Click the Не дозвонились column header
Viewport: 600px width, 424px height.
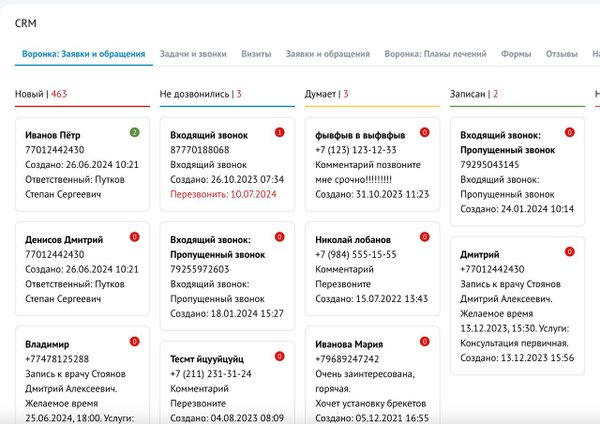(x=194, y=94)
